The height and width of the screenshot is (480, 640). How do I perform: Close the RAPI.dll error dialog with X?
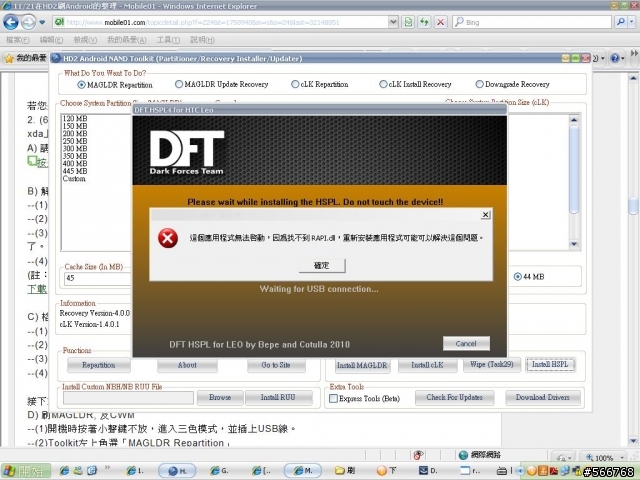point(485,215)
